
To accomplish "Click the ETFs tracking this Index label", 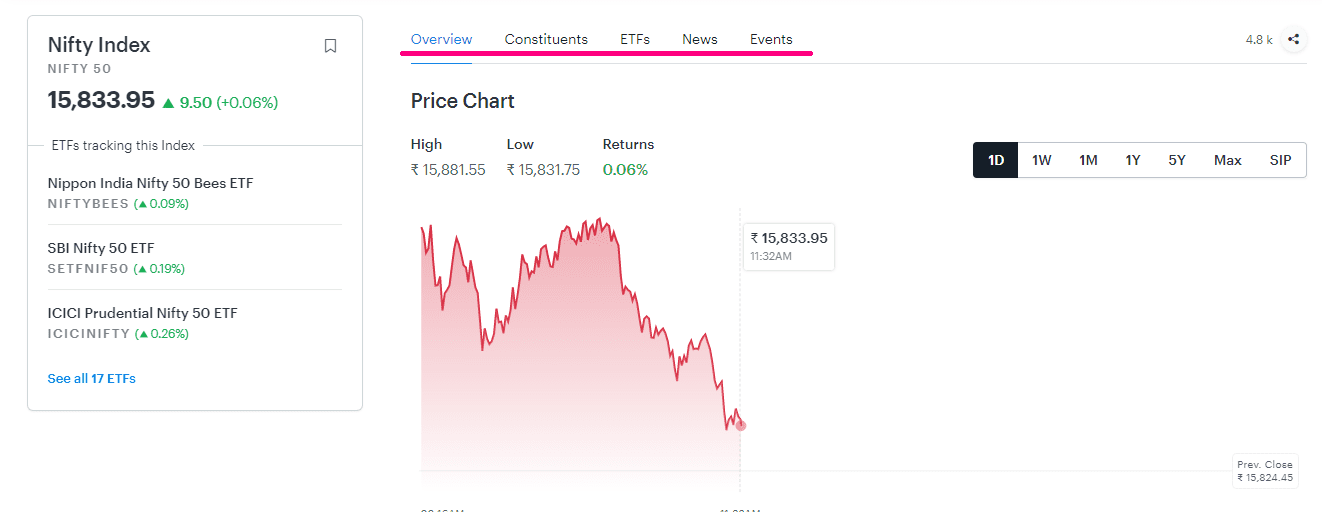I will (123, 146).
